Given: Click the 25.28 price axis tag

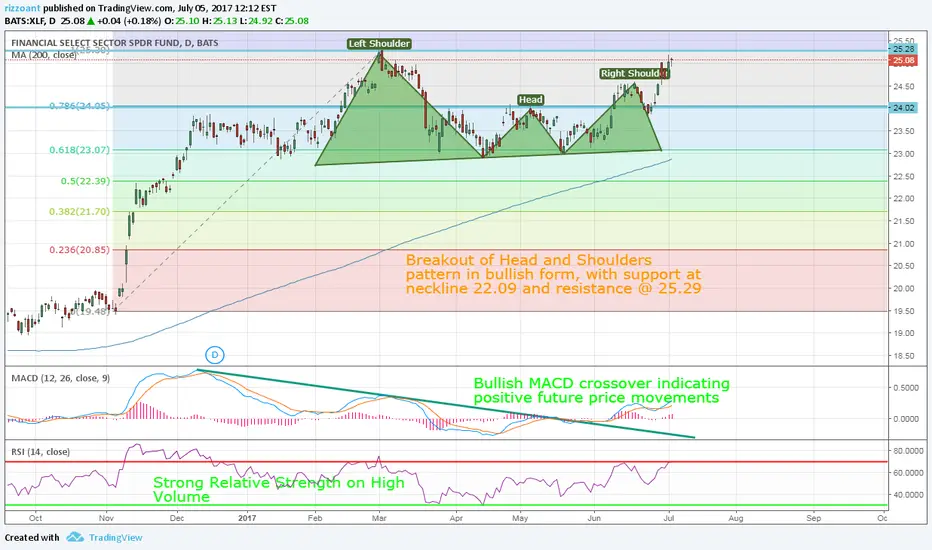Looking at the screenshot, I should 903,49.
